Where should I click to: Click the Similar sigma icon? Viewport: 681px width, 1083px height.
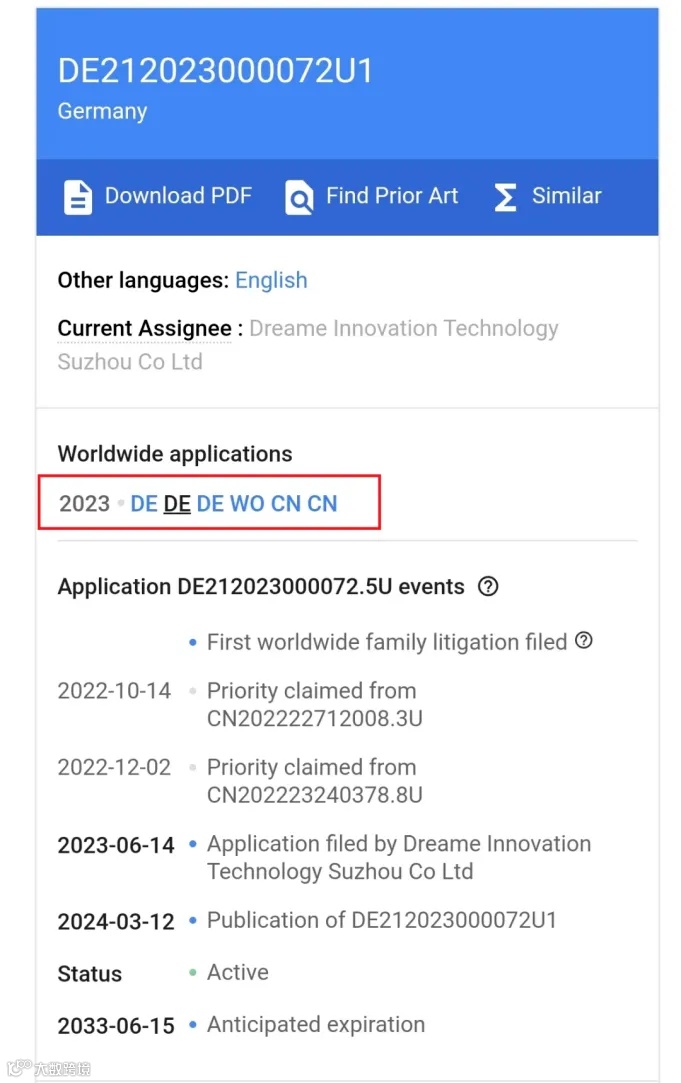point(505,197)
